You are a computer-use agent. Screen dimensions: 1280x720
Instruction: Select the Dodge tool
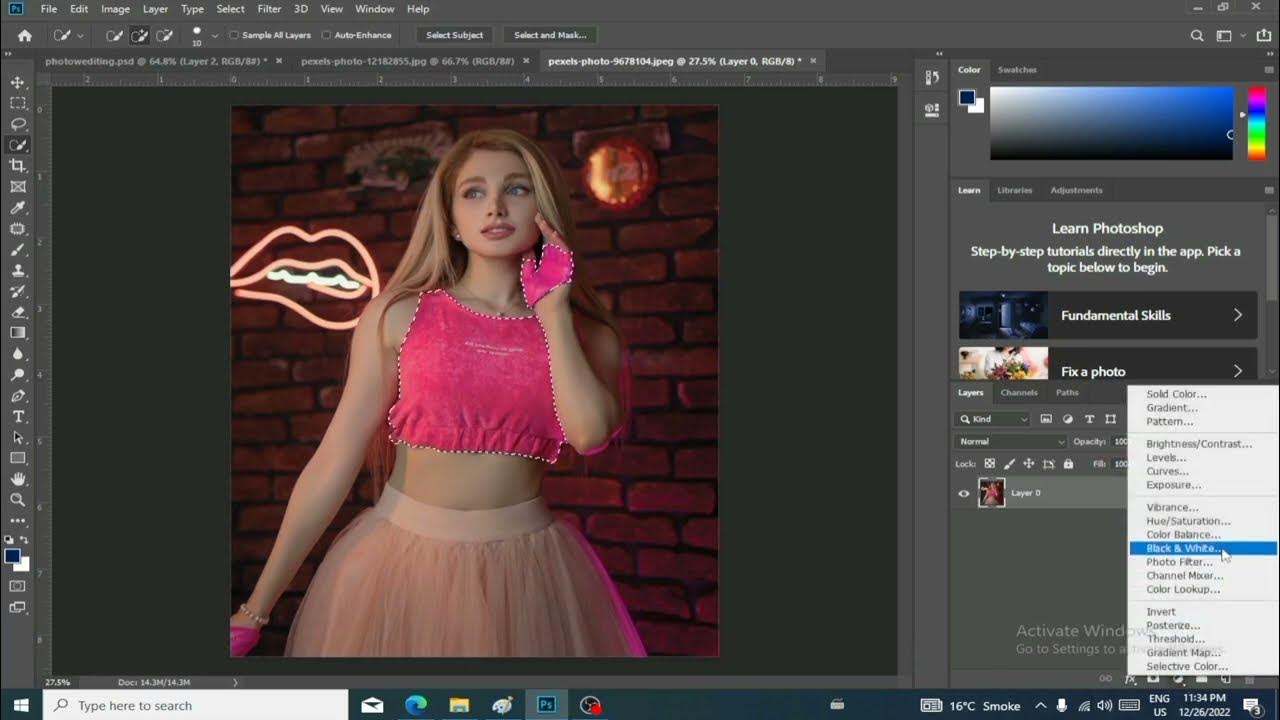coord(17,375)
